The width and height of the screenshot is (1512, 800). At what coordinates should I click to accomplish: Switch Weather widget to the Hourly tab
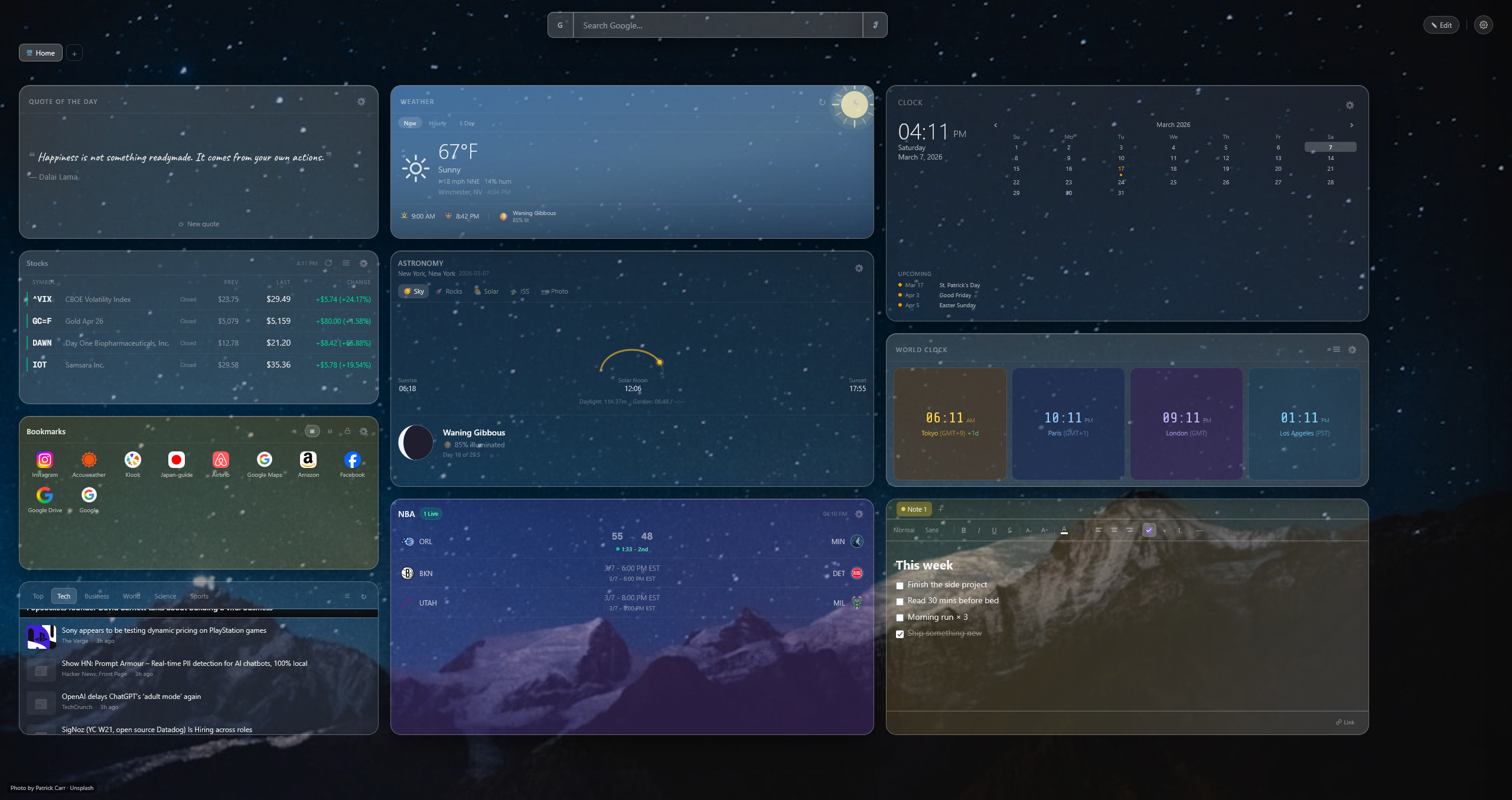[x=437, y=123]
